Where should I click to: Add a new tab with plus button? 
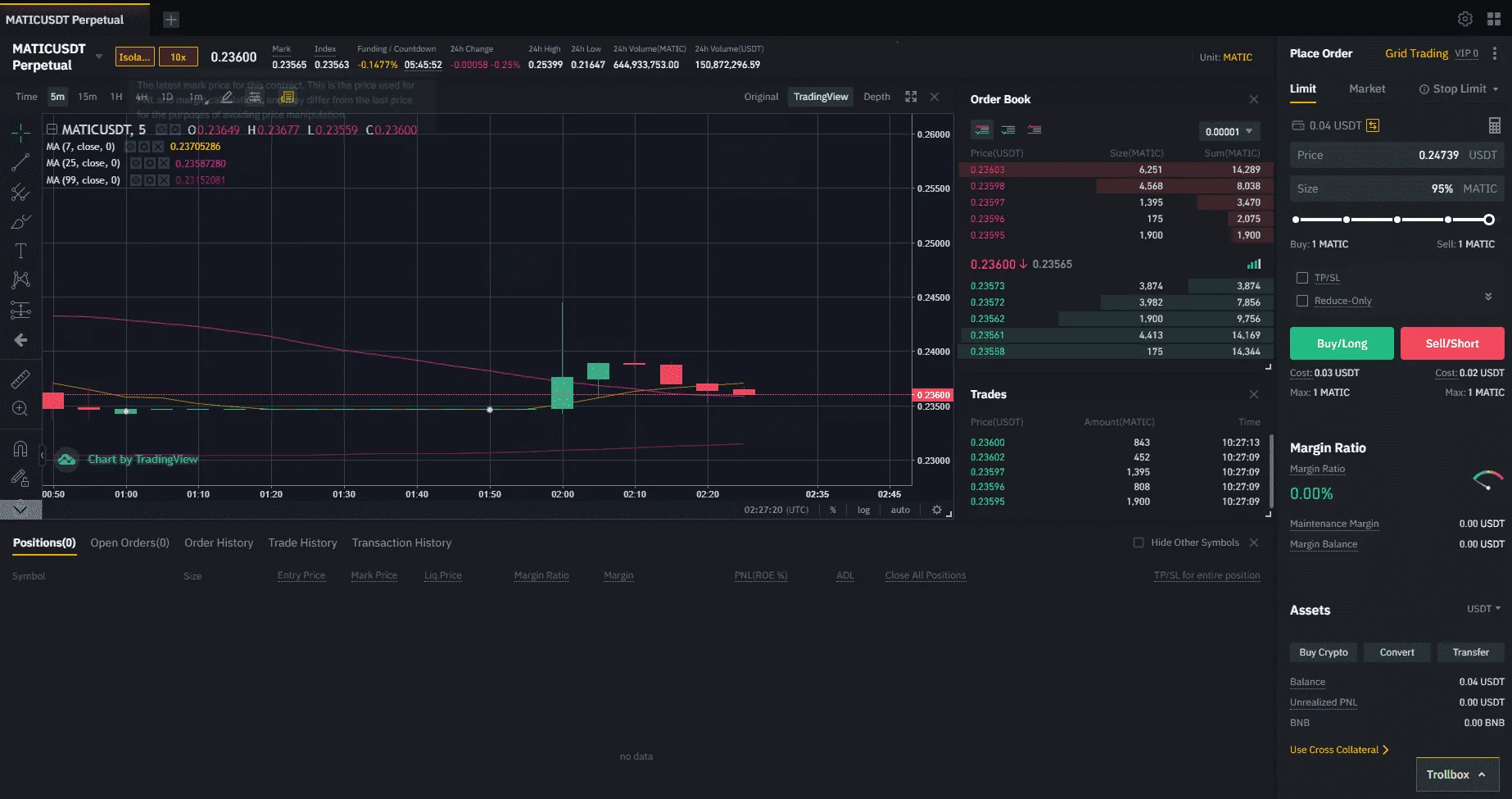coord(170,20)
